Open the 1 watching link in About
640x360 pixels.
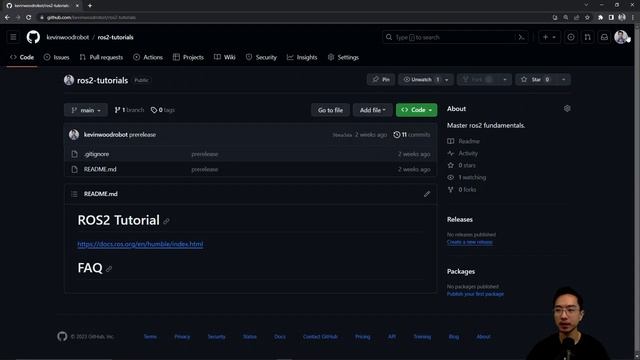467,178
